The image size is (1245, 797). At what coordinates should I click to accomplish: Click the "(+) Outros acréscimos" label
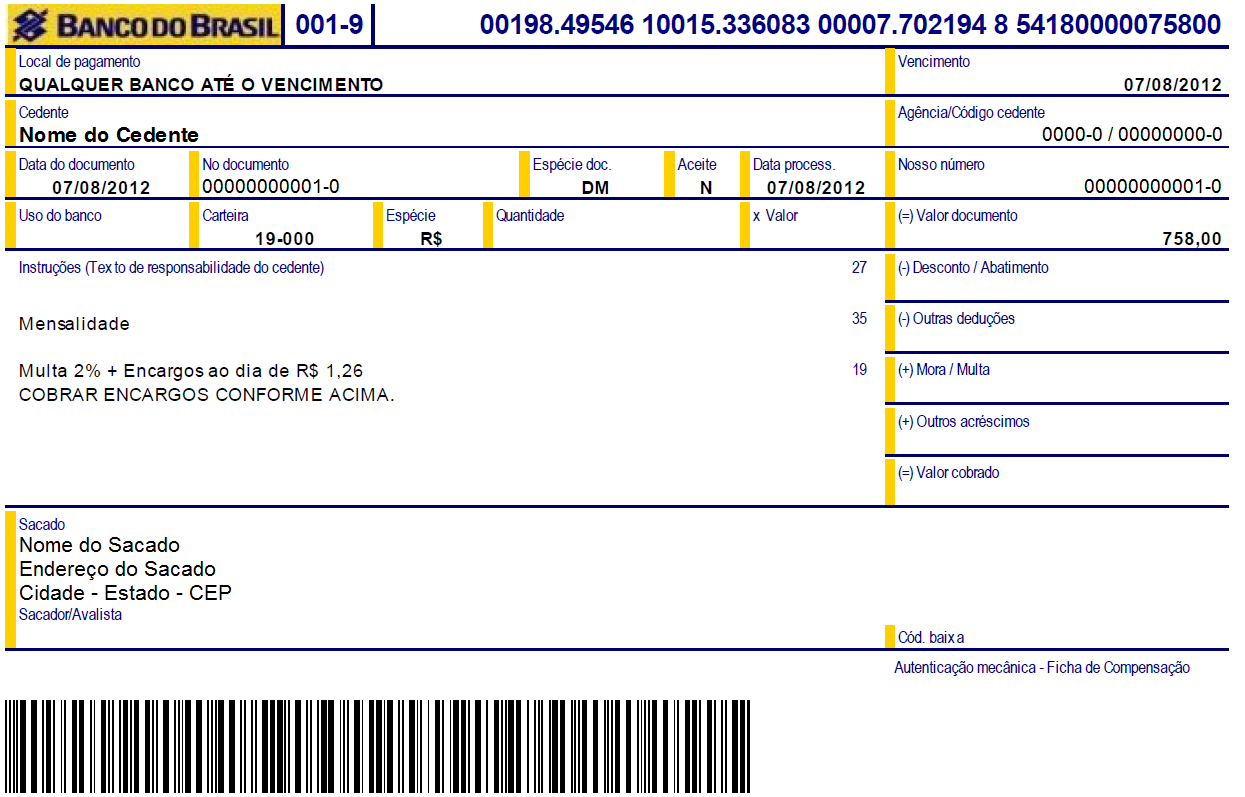964,421
